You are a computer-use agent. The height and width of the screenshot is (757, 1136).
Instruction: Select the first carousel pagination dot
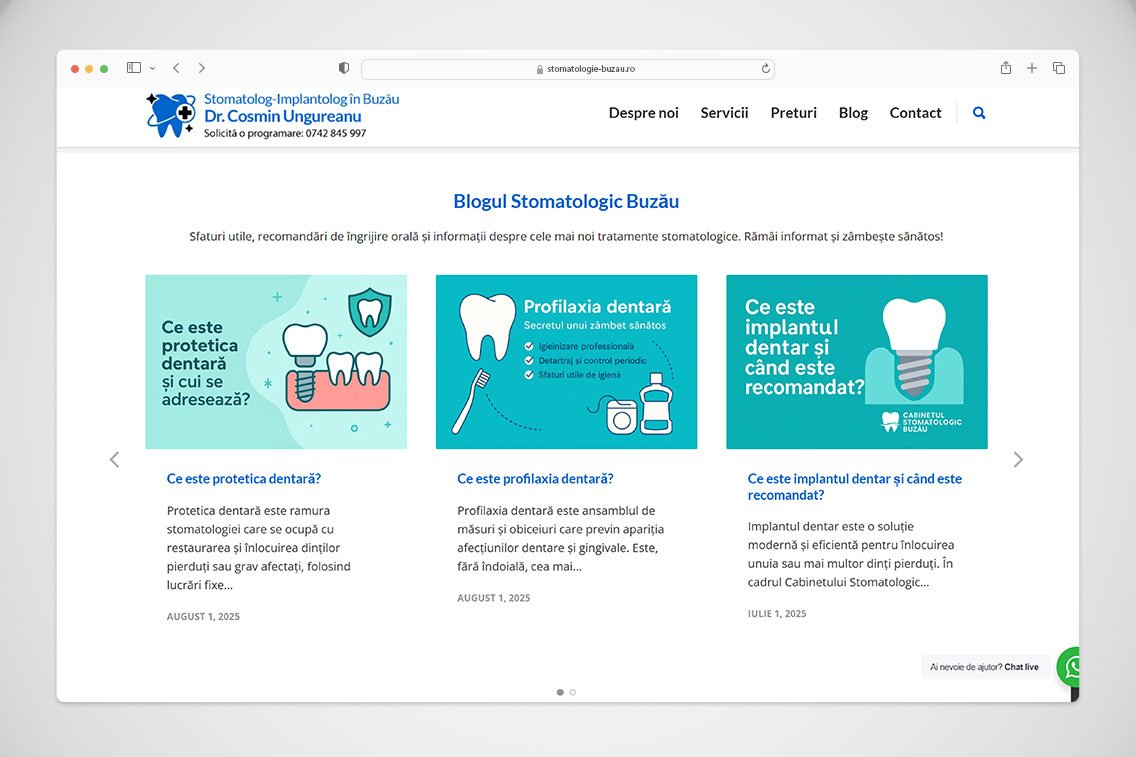560,692
